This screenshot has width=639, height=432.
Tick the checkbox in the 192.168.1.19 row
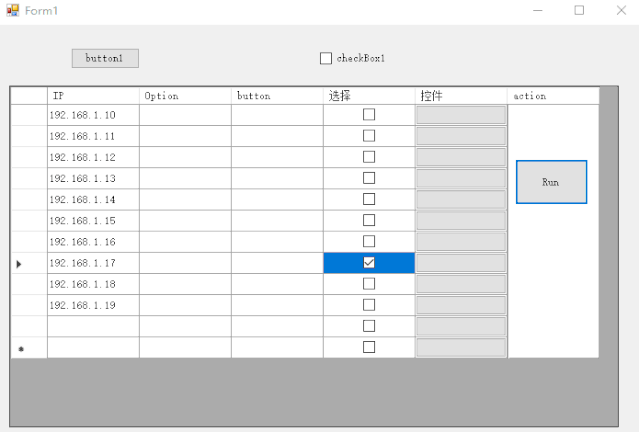(369, 305)
